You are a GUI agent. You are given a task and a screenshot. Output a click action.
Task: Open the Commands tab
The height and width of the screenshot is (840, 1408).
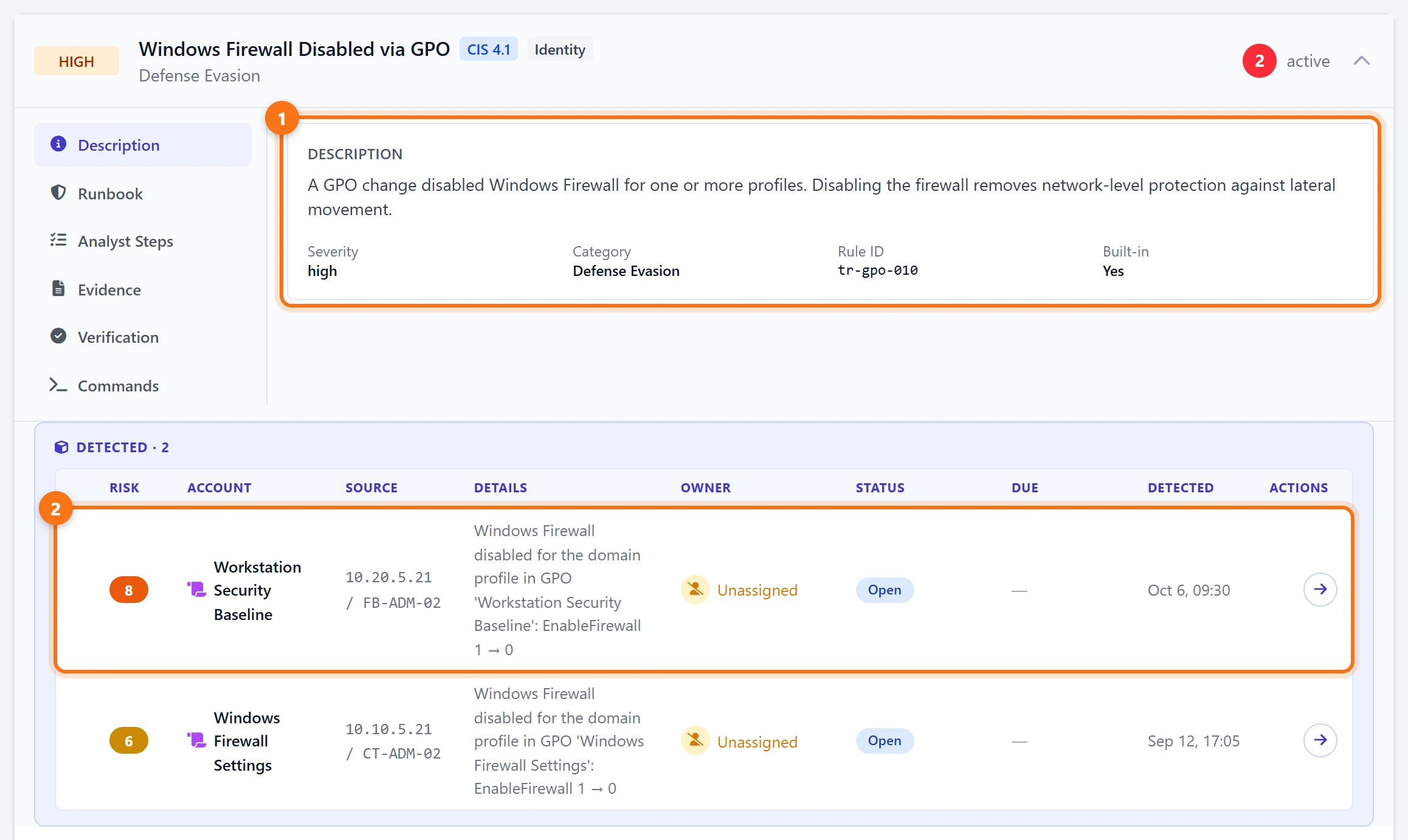tap(143, 385)
